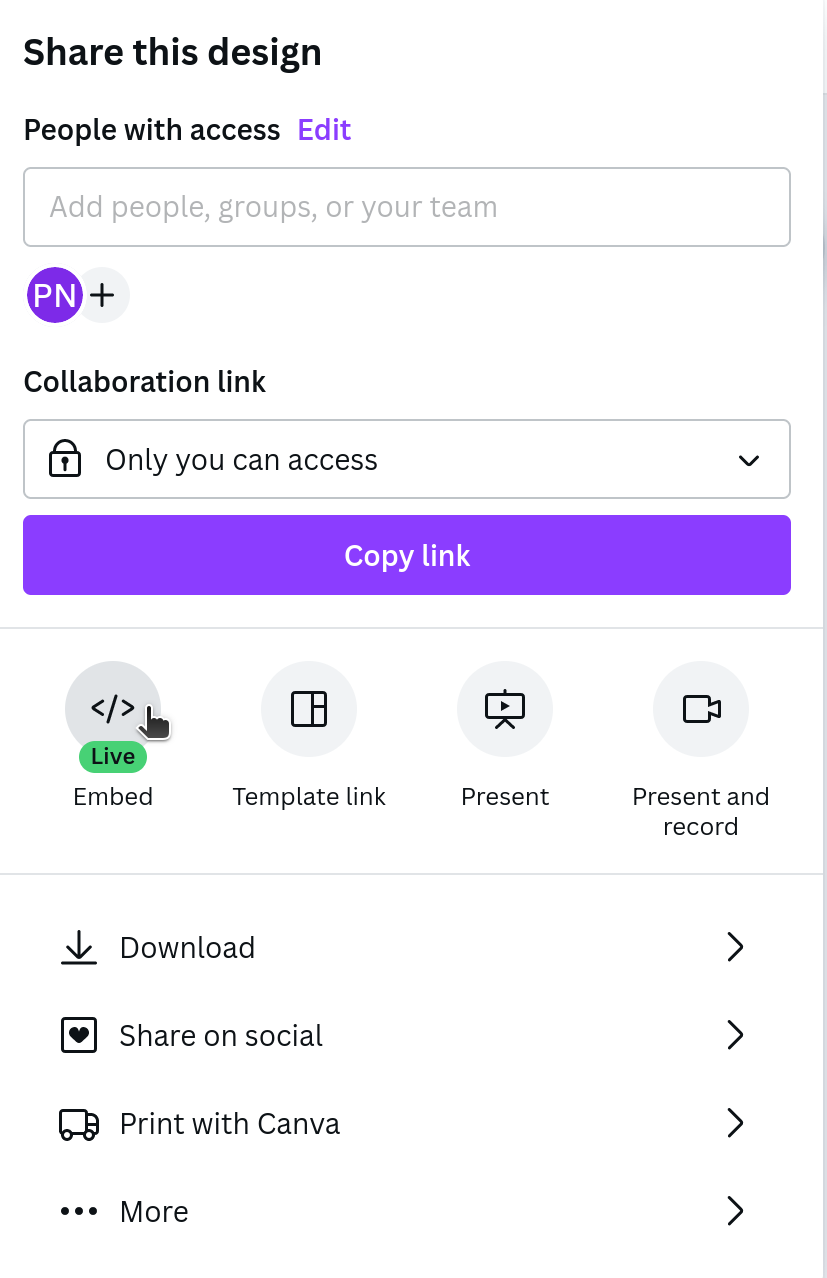Click the More ellipsis icon
827x1278 pixels.
click(x=79, y=1211)
